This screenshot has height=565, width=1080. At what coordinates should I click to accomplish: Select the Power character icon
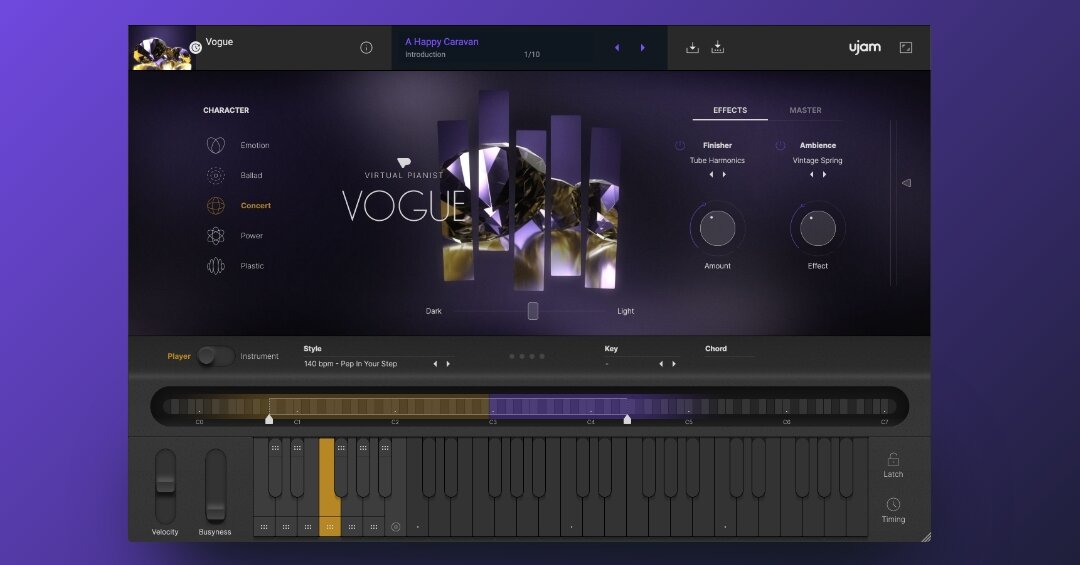point(216,236)
